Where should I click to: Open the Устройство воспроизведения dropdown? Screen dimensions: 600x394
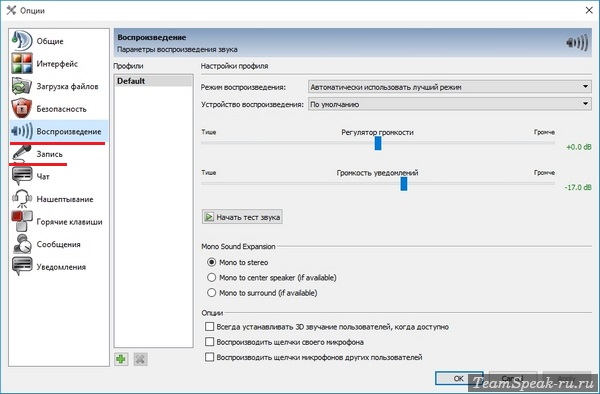click(x=450, y=104)
